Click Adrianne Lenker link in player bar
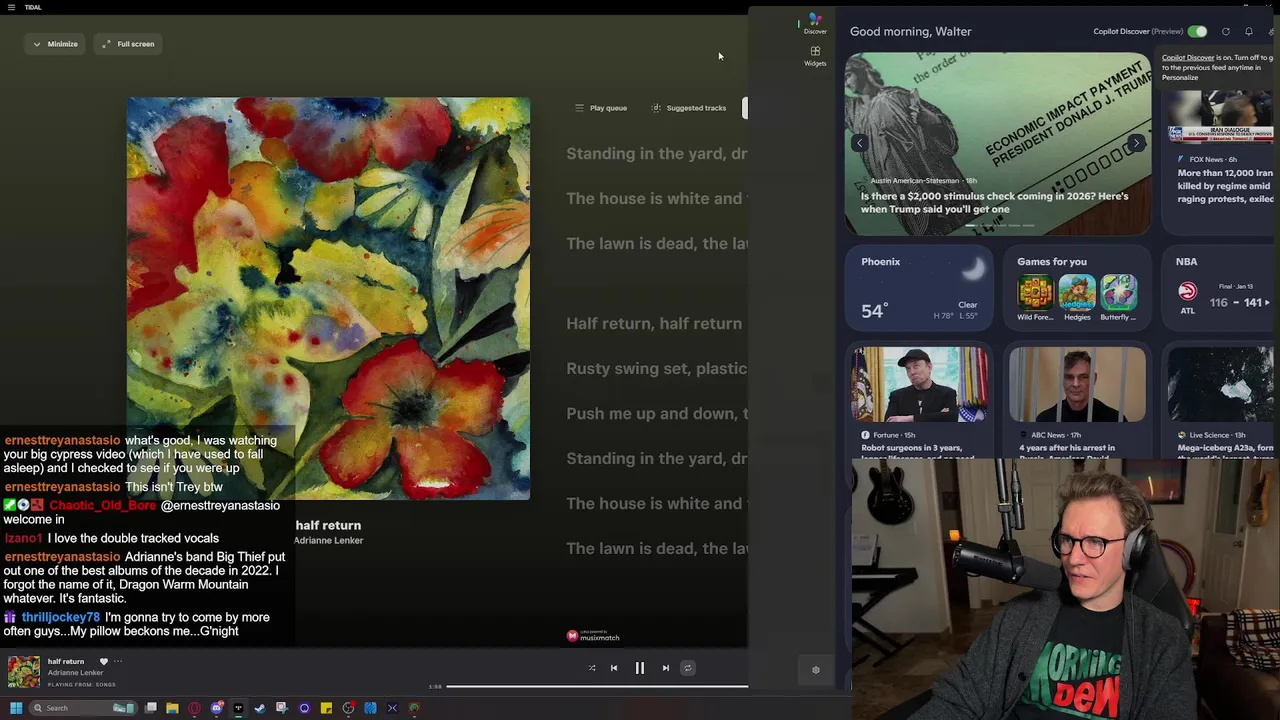 point(75,672)
